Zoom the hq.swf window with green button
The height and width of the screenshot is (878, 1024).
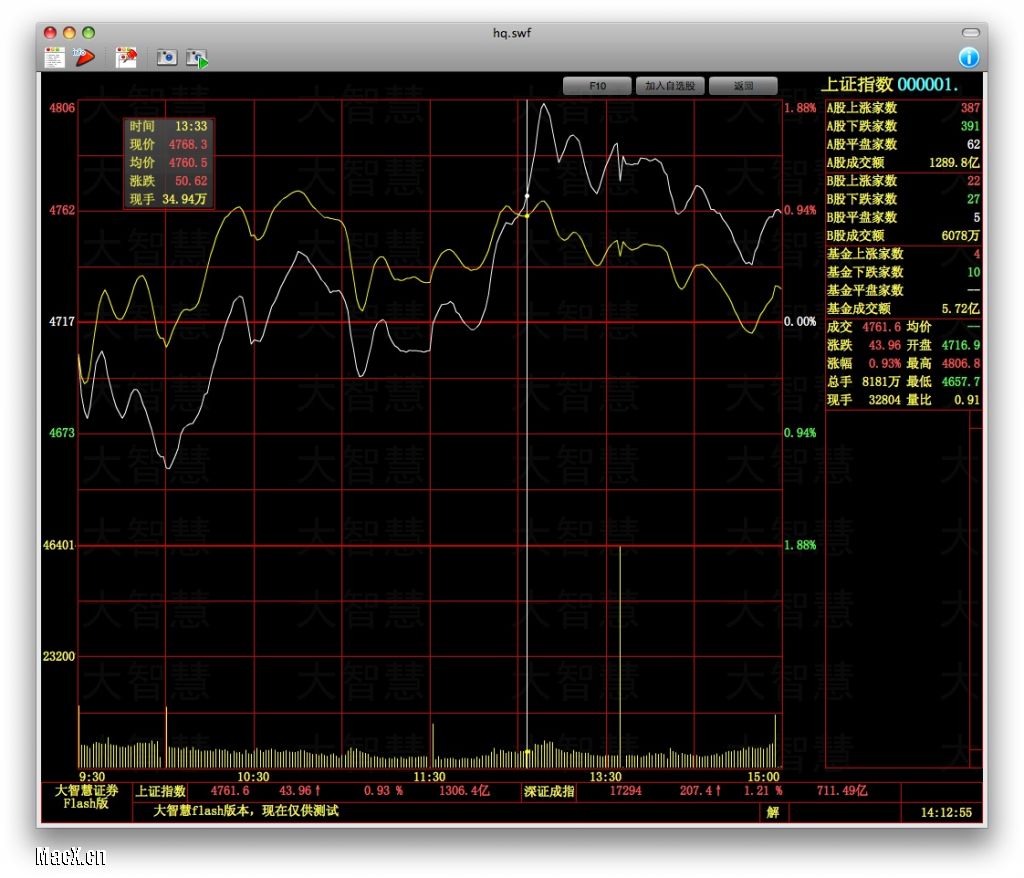89,33
